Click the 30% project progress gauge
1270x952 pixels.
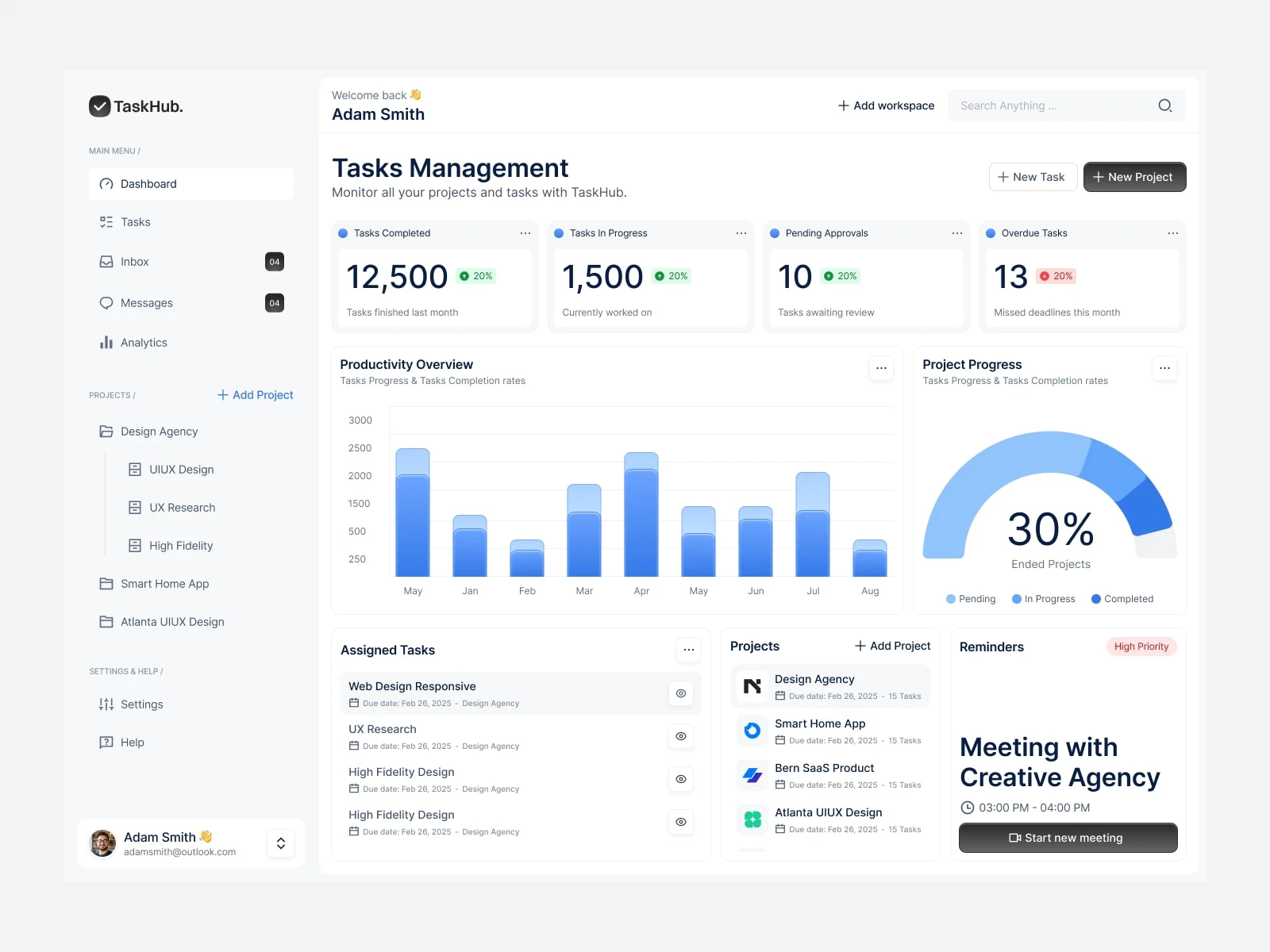point(1050,496)
